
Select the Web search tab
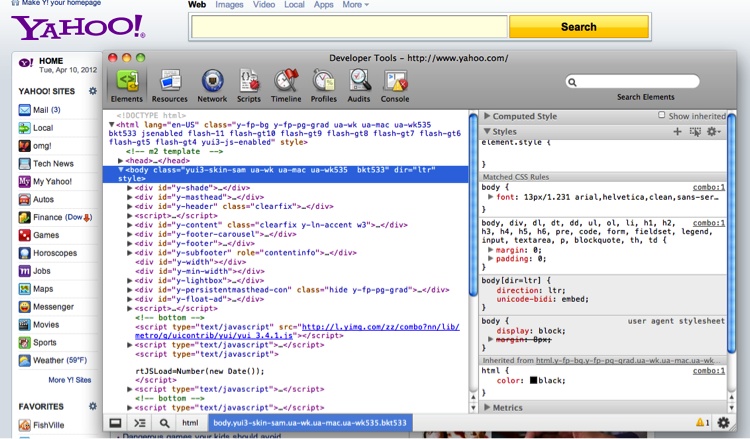click(197, 5)
